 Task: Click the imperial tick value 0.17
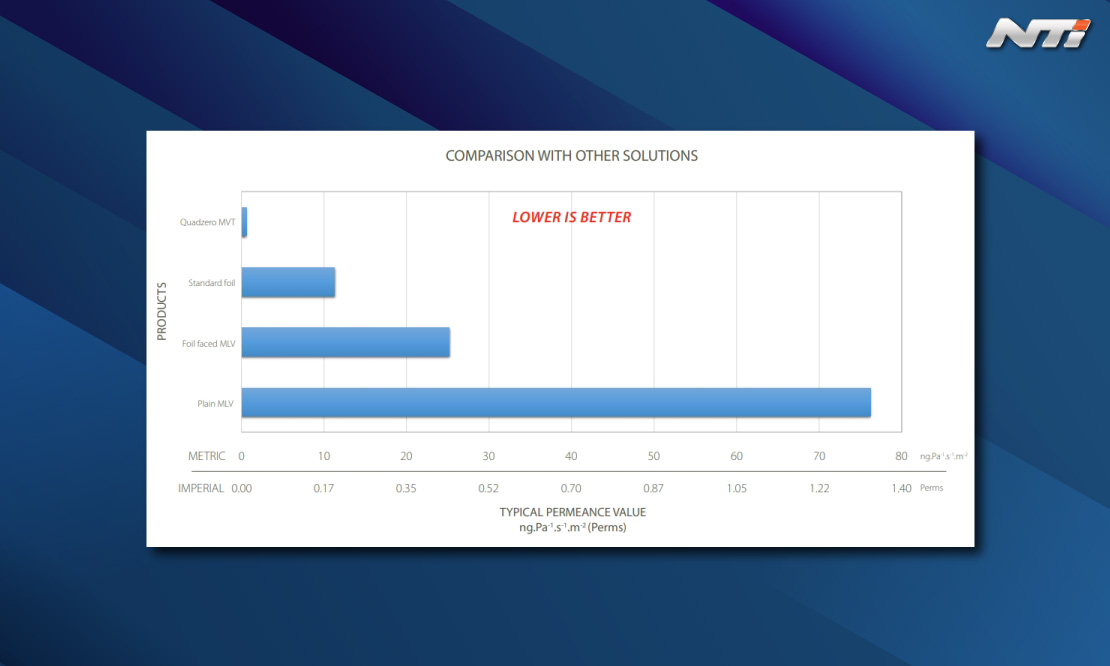(x=324, y=488)
